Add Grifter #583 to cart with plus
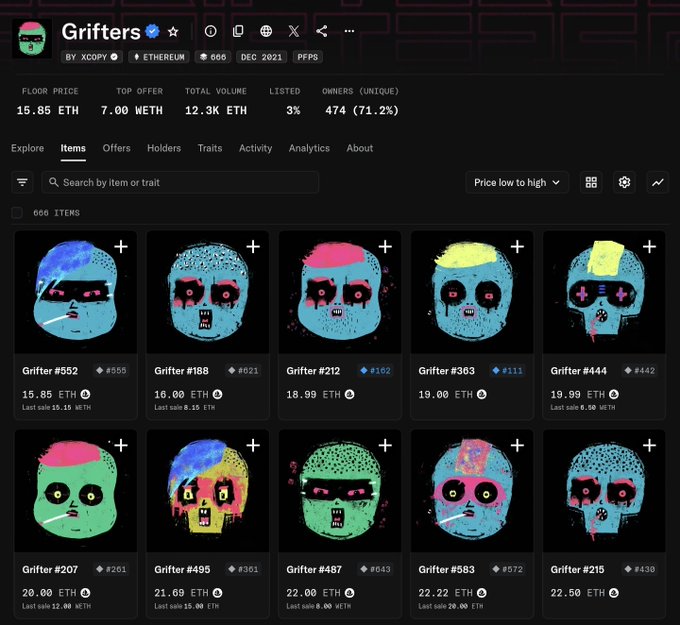Screen dimensions: 680x625 click(x=517, y=445)
